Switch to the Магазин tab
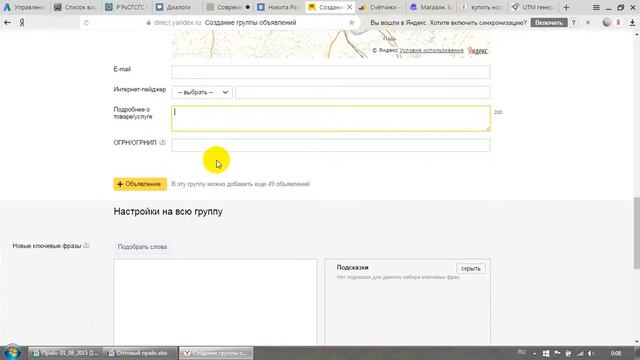Image resolution: width=640 pixels, height=360 pixels. tap(431, 7)
